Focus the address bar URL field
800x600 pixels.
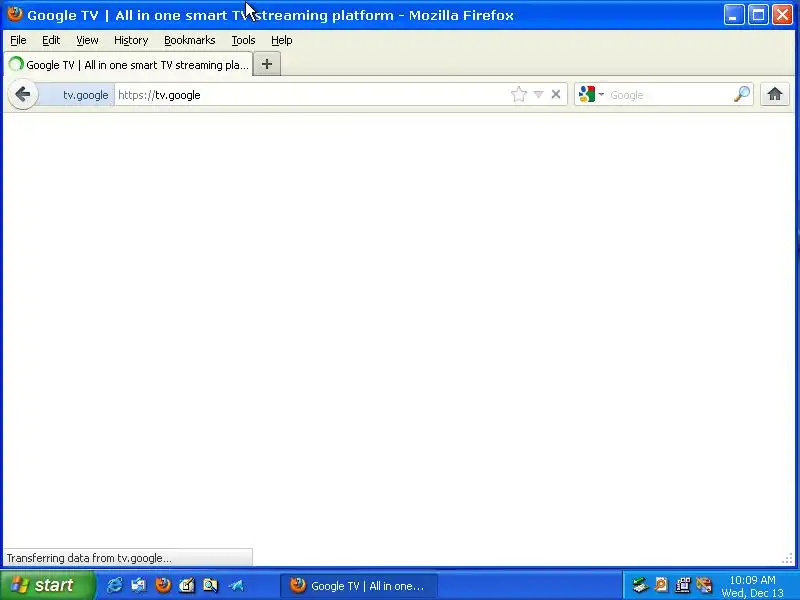(x=311, y=95)
